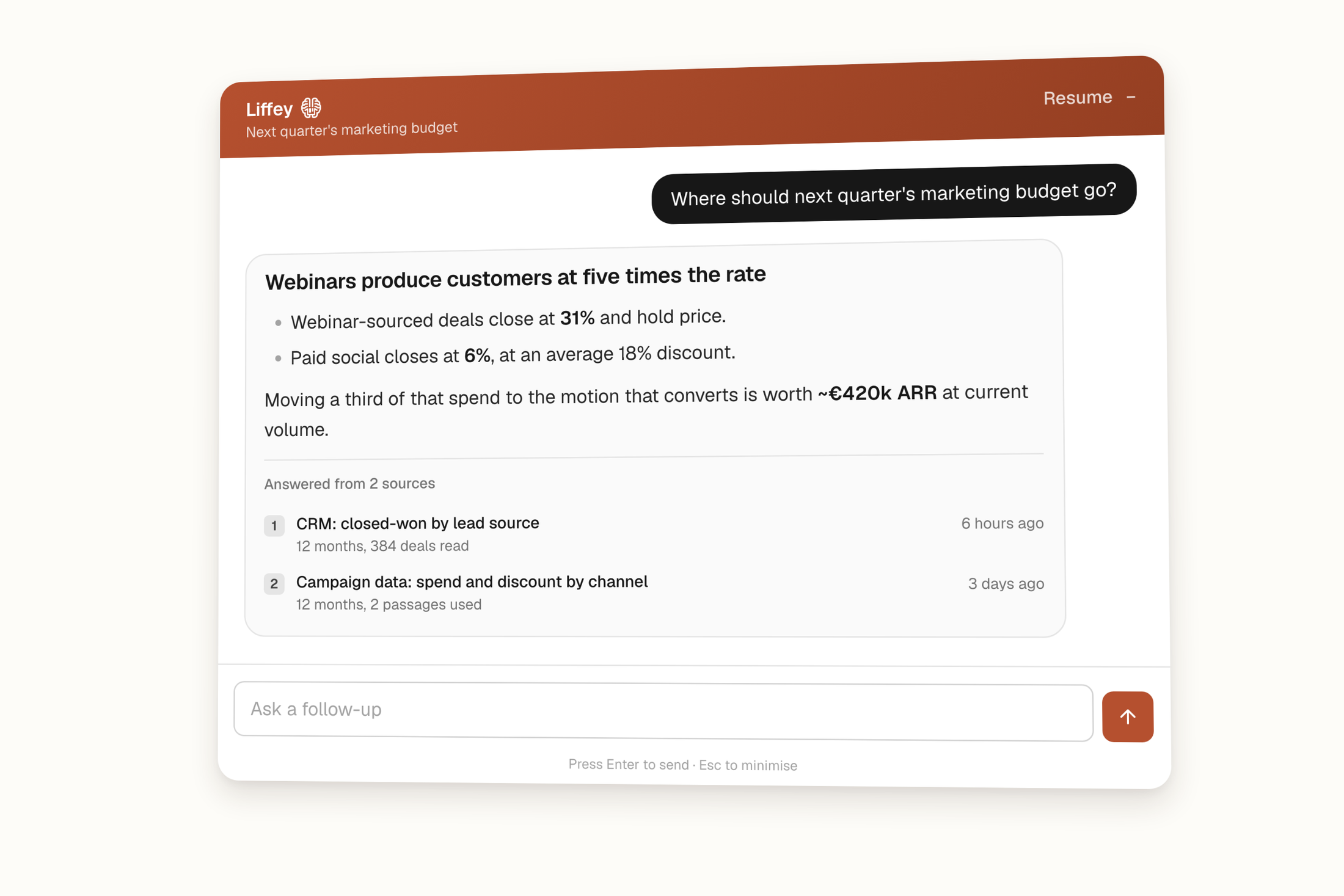Select the user question bubble
The width and height of the screenshot is (1344, 896).
(x=894, y=194)
